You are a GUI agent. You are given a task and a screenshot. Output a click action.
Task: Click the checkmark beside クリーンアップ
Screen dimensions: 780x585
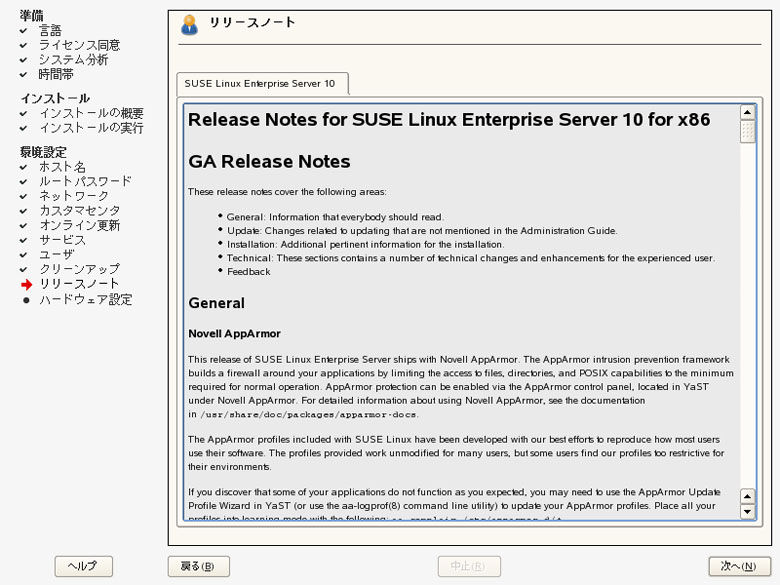click(23, 270)
